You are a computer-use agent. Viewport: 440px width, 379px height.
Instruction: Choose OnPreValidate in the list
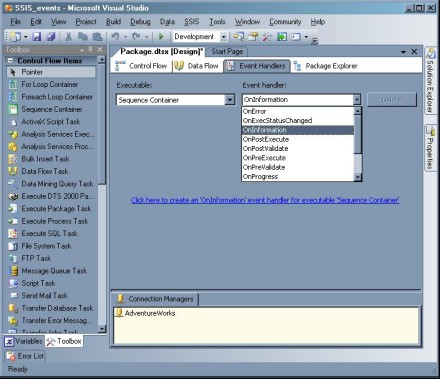click(298, 167)
